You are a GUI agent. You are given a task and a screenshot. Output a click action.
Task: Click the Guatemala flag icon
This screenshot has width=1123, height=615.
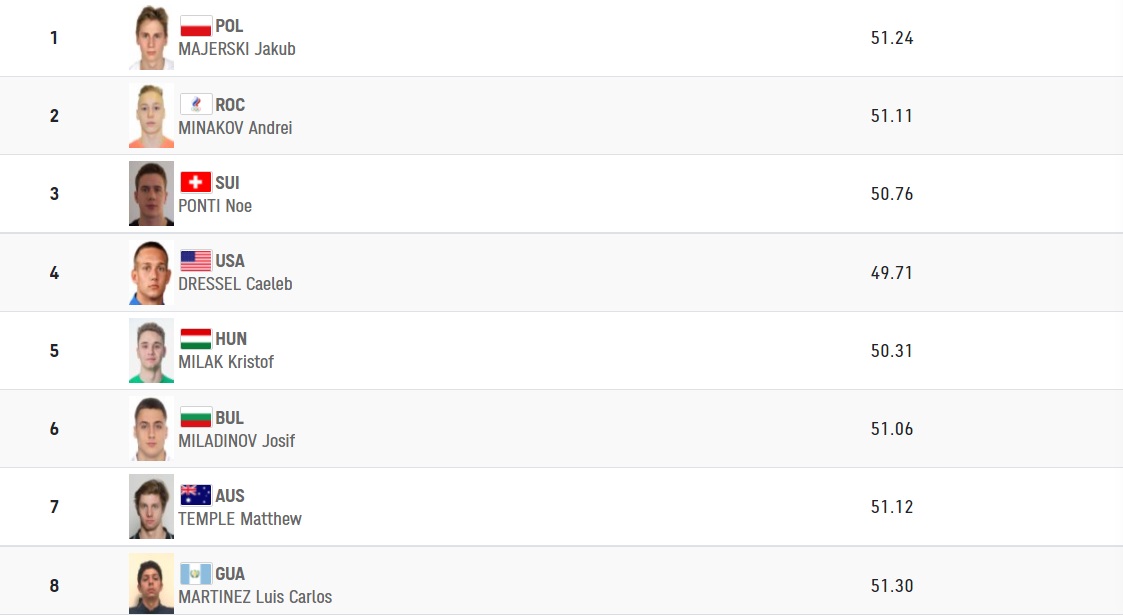(196, 573)
